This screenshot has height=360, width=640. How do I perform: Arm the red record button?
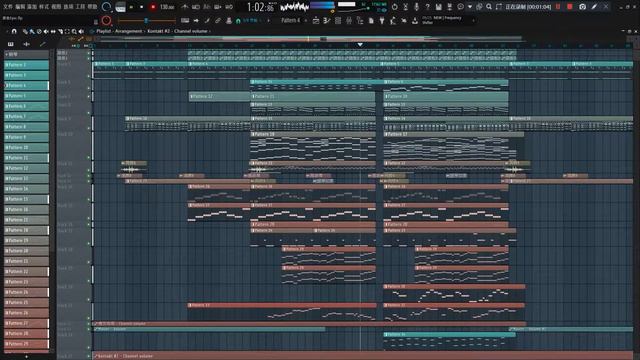[153, 7]
